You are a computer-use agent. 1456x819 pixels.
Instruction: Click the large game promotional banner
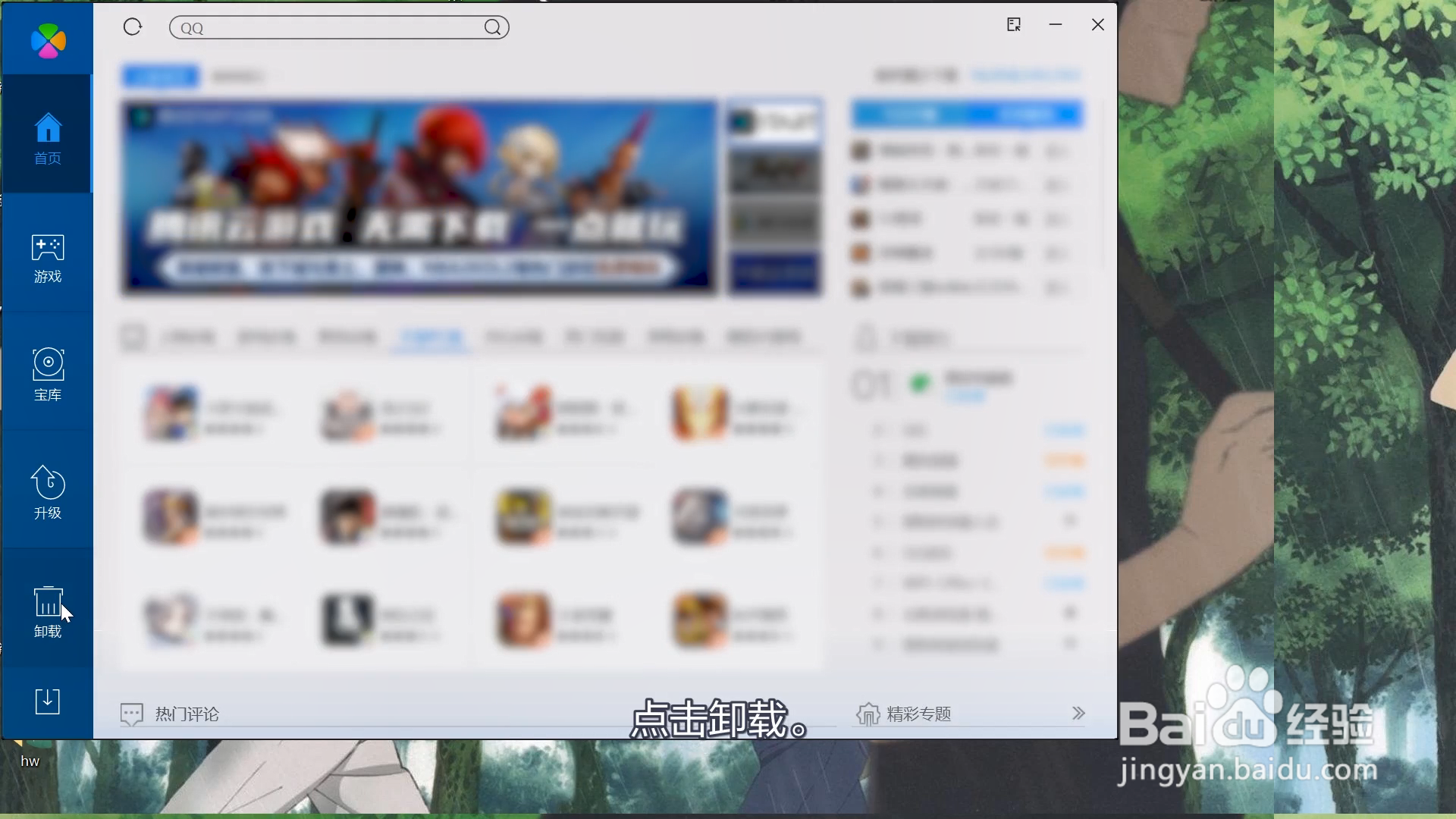pos(419,197)
